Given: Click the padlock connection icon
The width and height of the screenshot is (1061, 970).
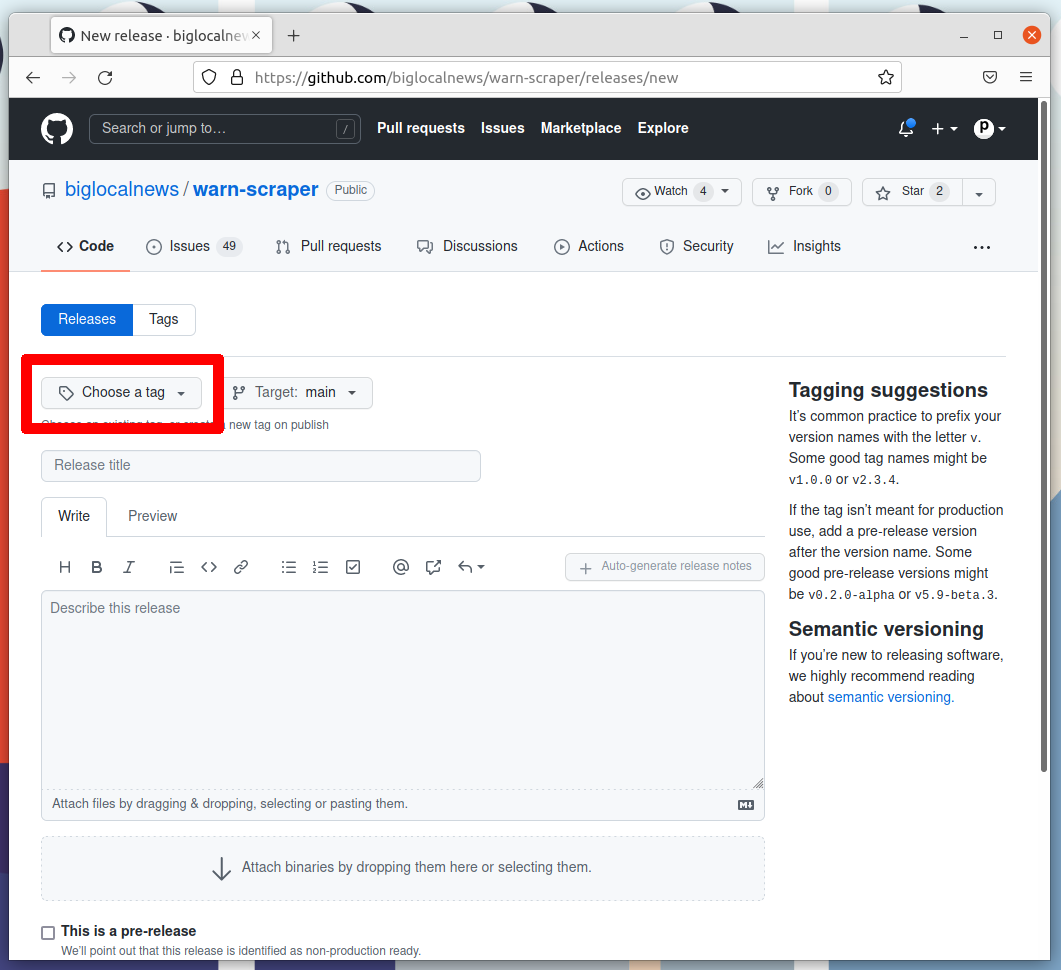Looking at the screenshot, I should [x=237, y=77].
